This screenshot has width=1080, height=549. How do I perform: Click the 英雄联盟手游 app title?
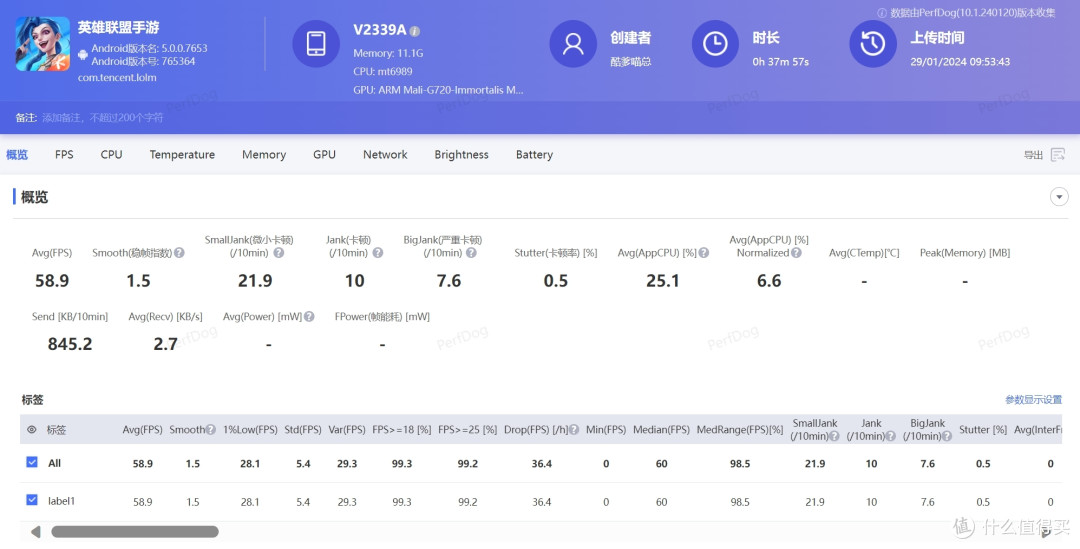[x=118, y=28]
